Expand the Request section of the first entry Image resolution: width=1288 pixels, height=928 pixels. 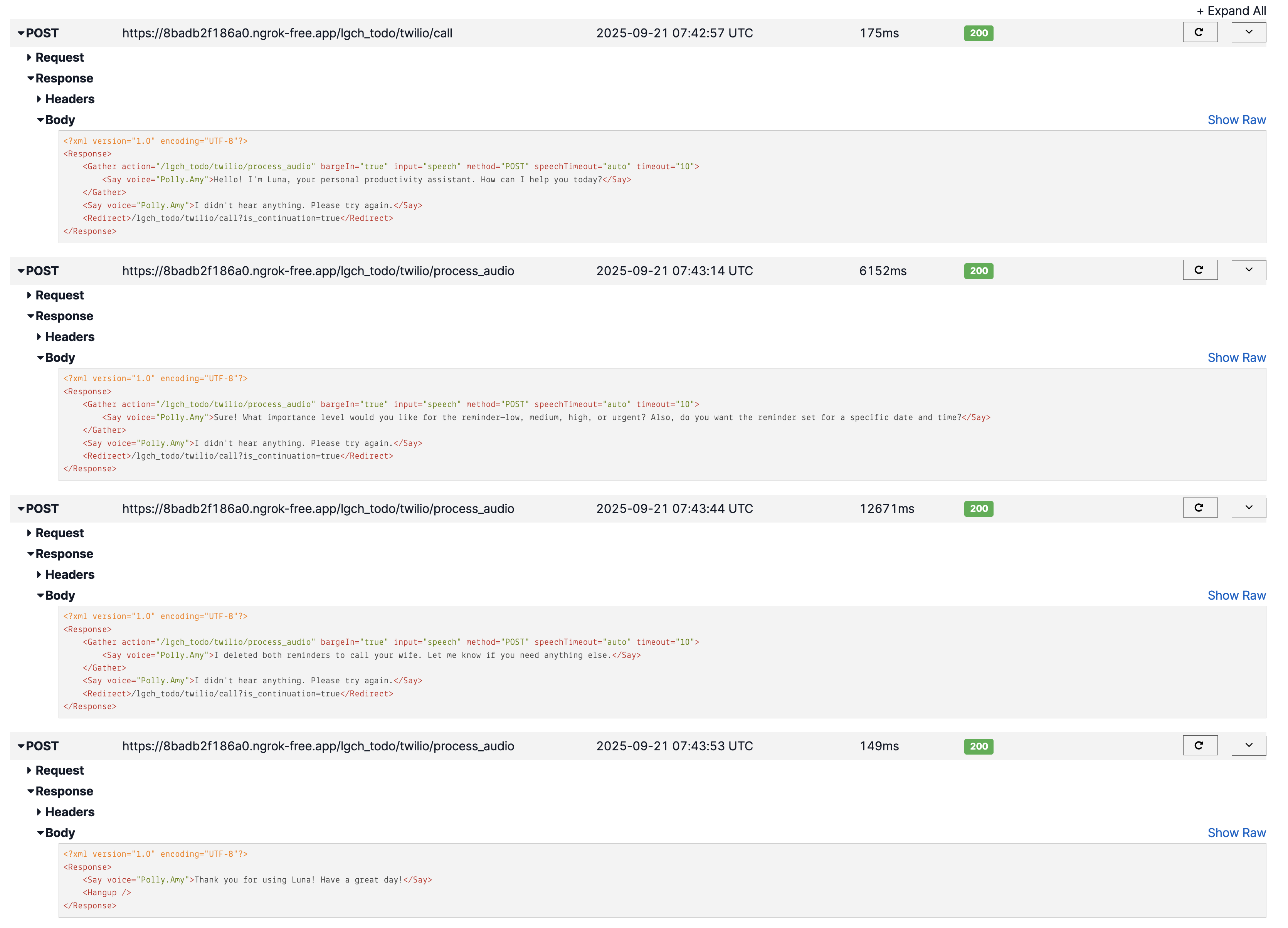(59, 57)
